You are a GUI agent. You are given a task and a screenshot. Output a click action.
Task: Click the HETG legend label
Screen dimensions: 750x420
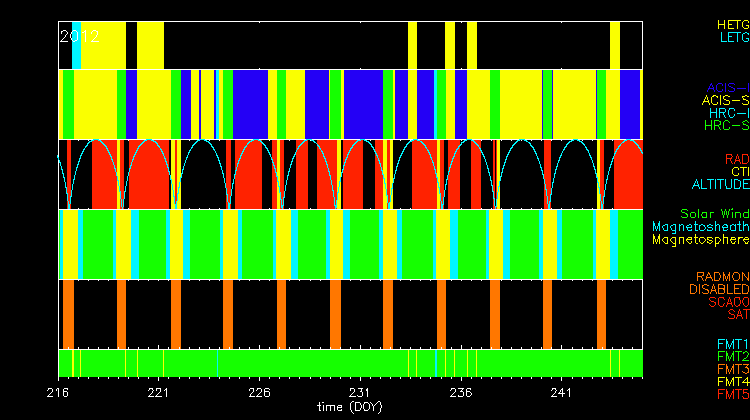tap(732, 23)
